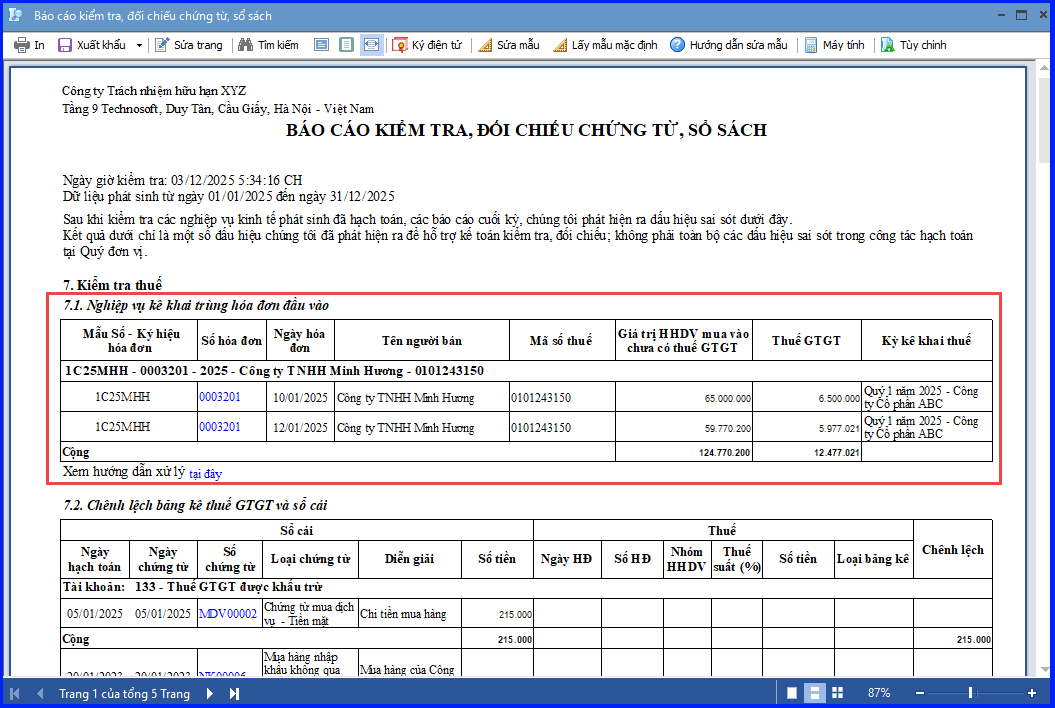The image size is (1055, 708).
Task: Open invoice 0003201 dated 12/01/2025
Action: point(219,427)
